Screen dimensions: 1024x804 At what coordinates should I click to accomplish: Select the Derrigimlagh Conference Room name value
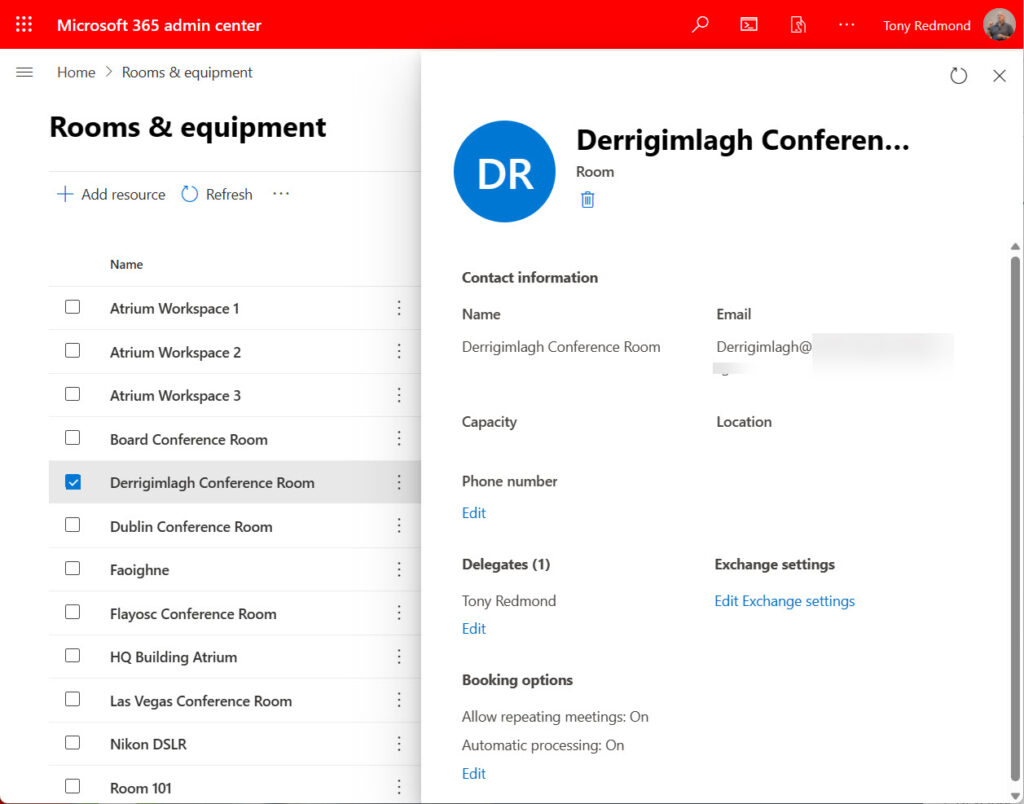[x=561, y=347]
